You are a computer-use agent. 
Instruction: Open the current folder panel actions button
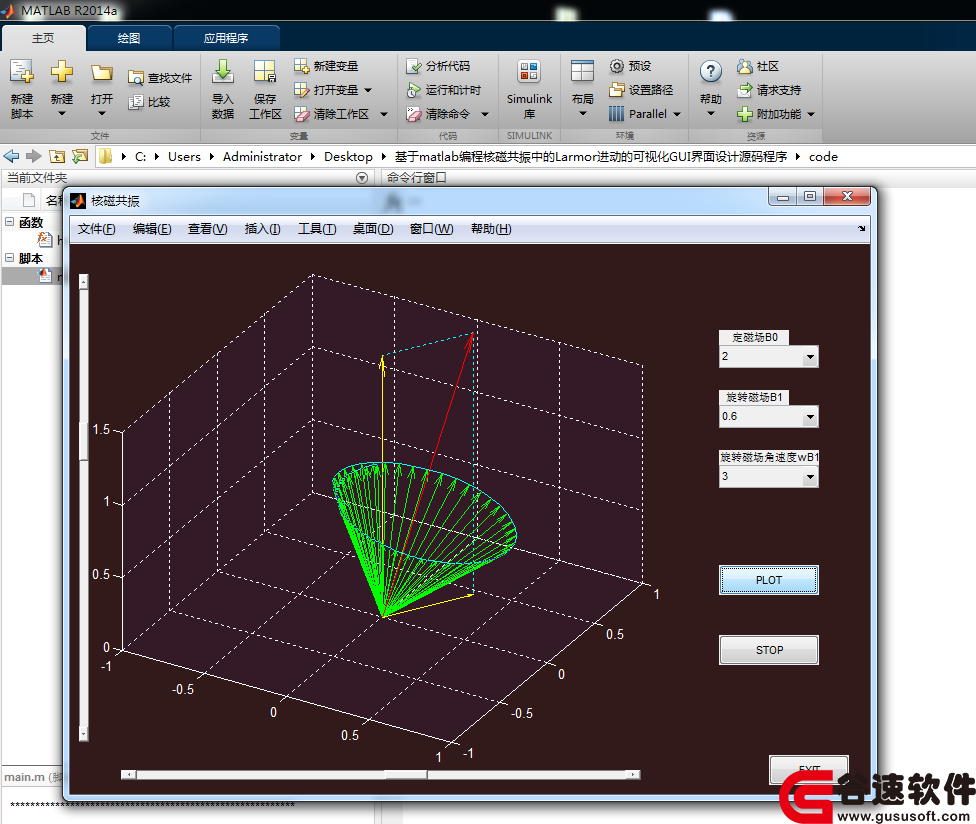click(362, 178)
